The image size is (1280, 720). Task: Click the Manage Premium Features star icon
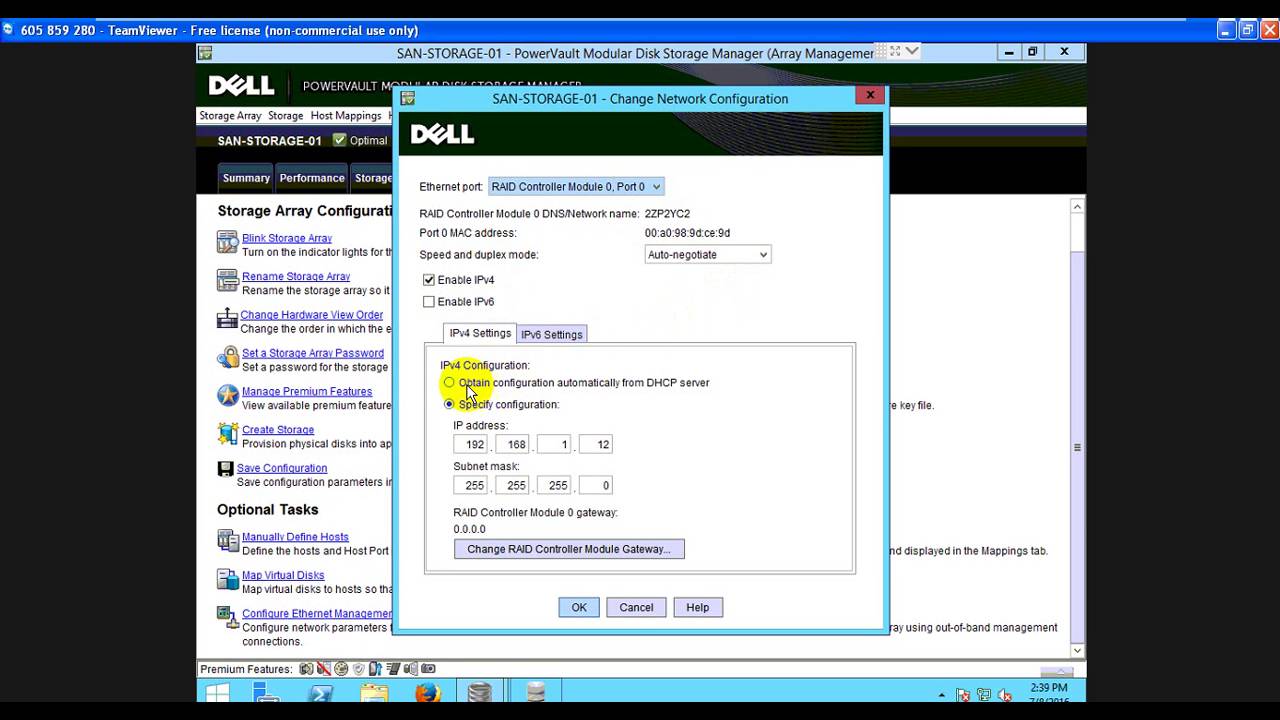(227, 396)
